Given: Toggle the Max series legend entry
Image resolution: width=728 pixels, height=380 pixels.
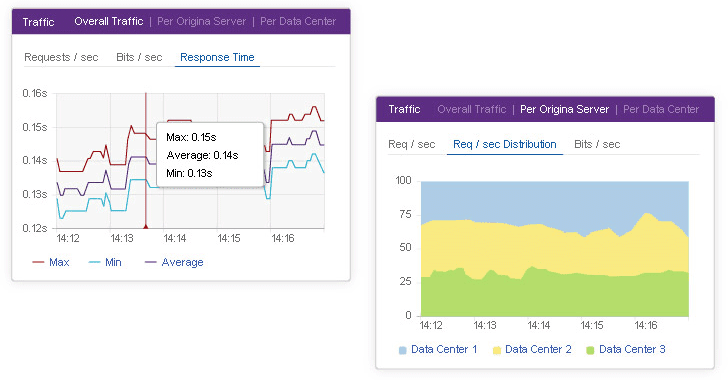Looking at the screenshot, I should coord(59,262).
